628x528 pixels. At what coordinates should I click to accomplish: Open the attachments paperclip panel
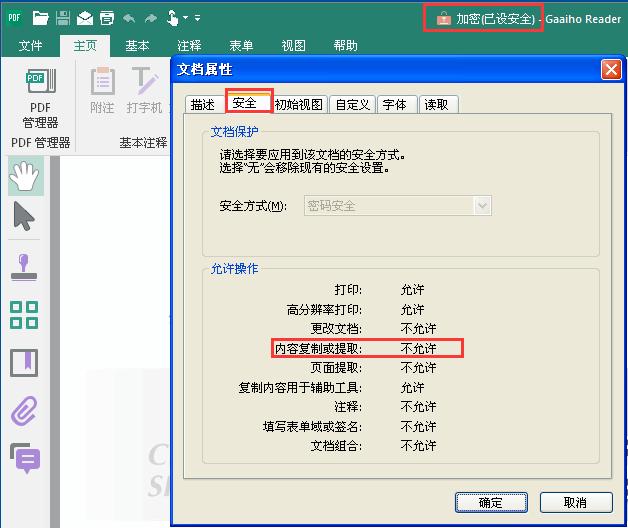24,411
